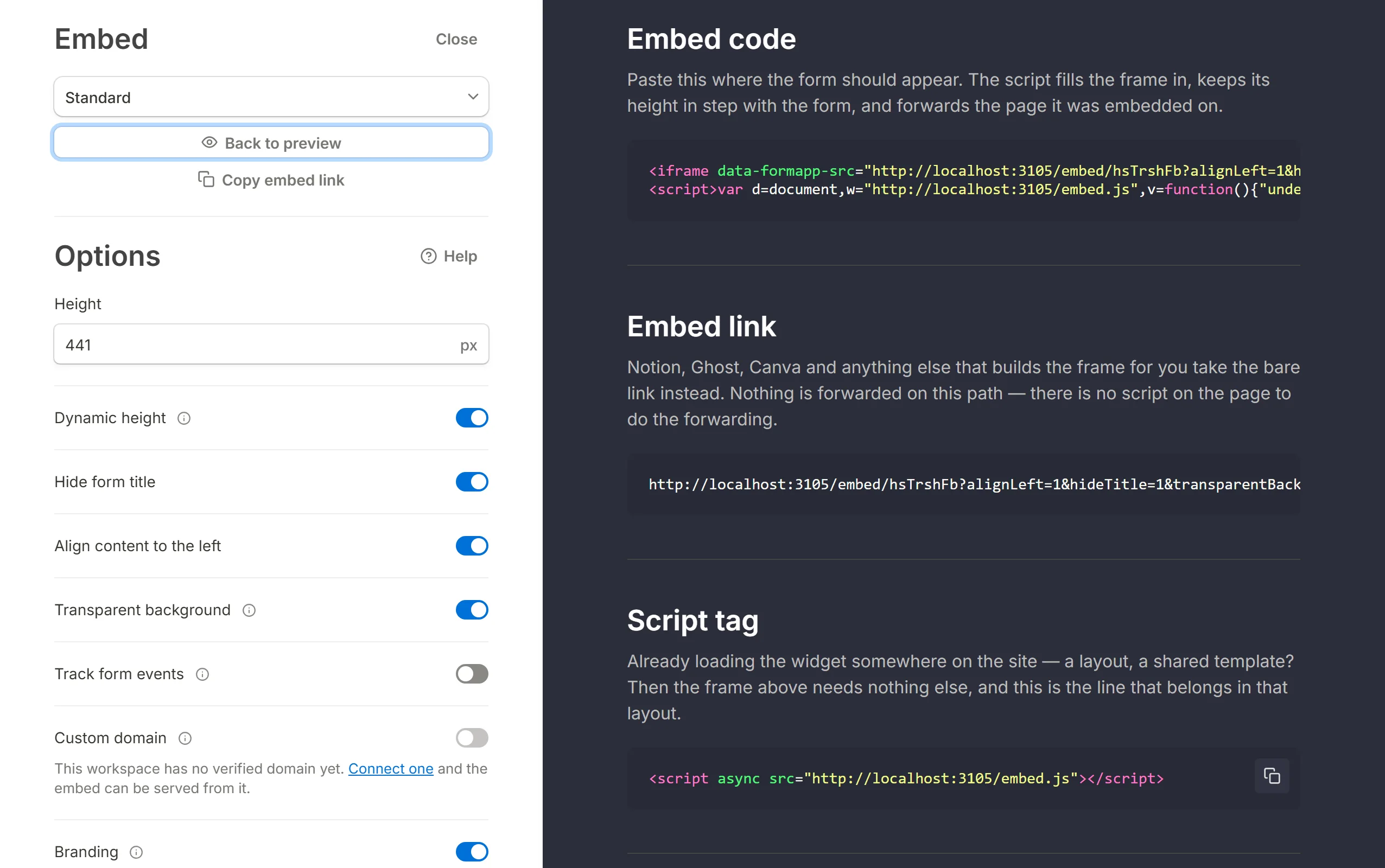The width and height of the screenshot is (1385, 868).
Task: Toggle Transparent background switch
Action: 472,610
